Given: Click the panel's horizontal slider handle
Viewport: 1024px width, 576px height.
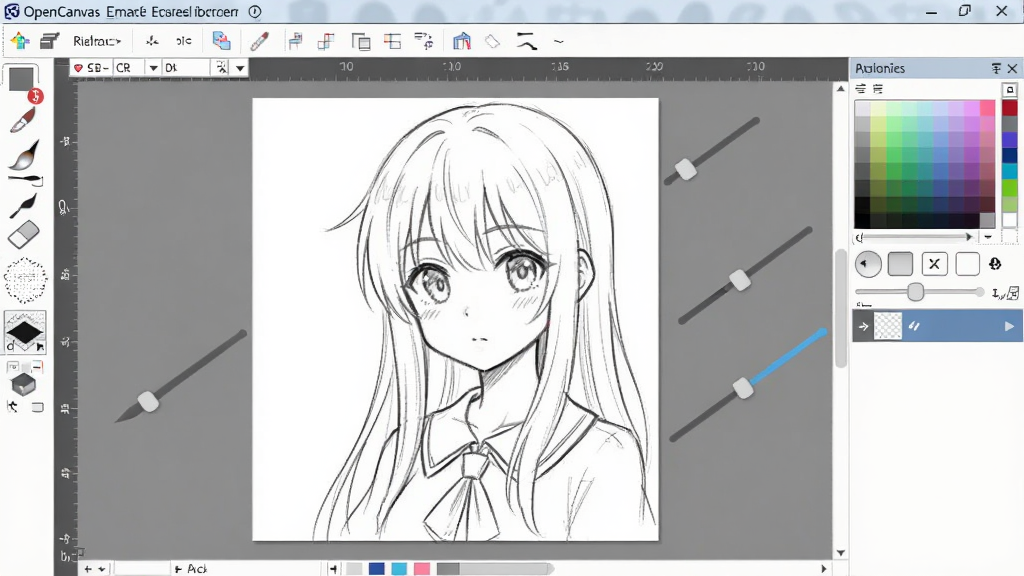Looking at the screenshot, I should [916, 292].
